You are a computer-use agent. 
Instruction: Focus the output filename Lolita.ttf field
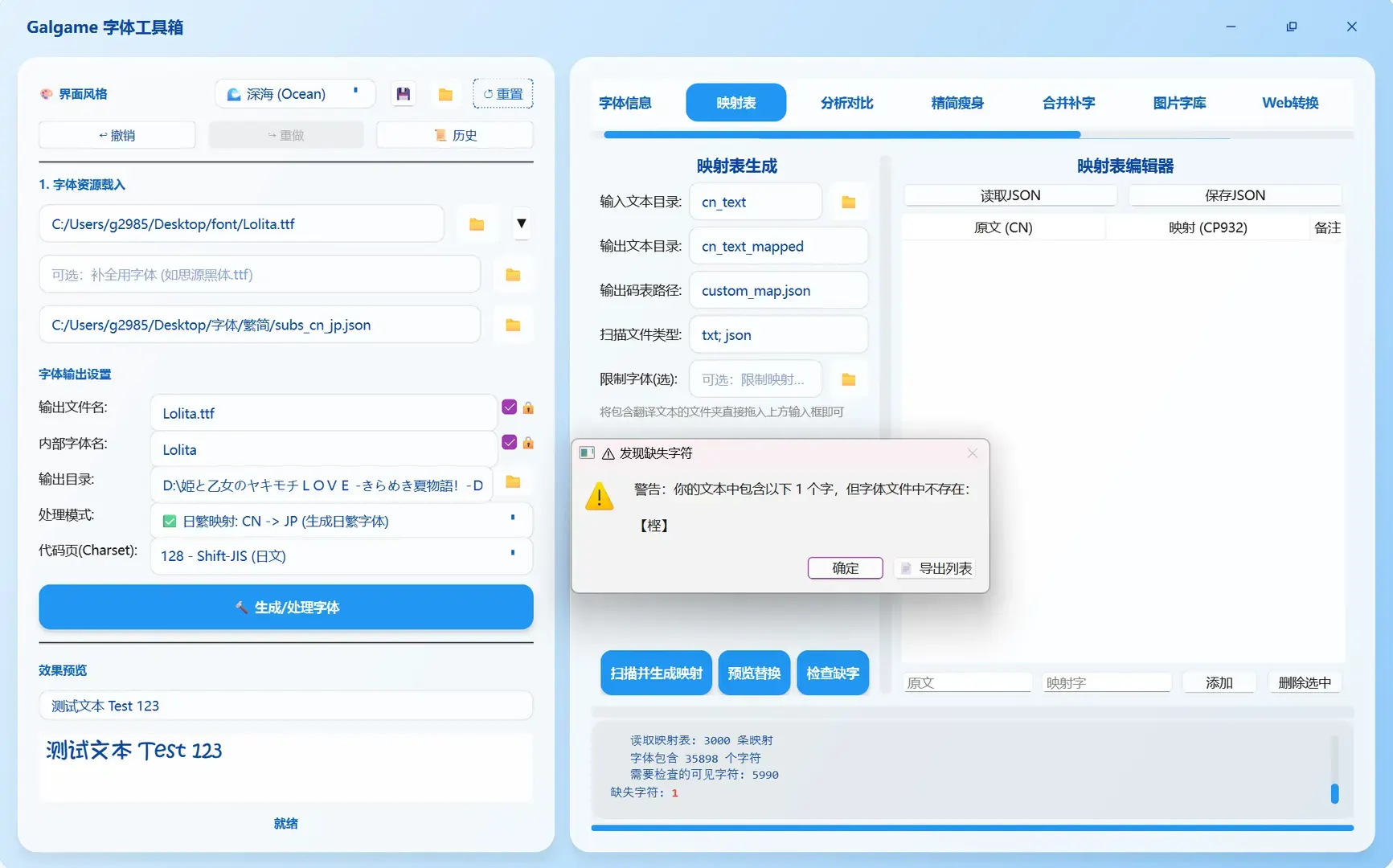point(323,413)
